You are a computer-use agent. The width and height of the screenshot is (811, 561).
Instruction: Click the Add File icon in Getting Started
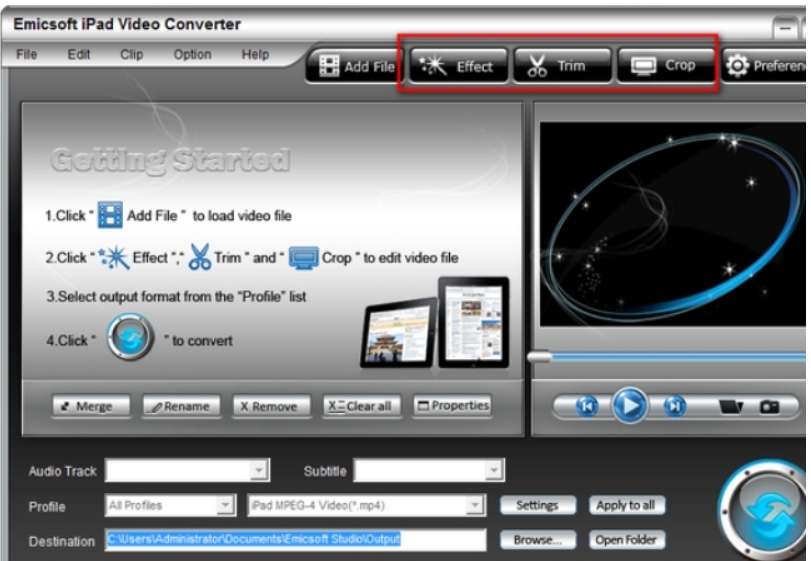coord(110,215)
